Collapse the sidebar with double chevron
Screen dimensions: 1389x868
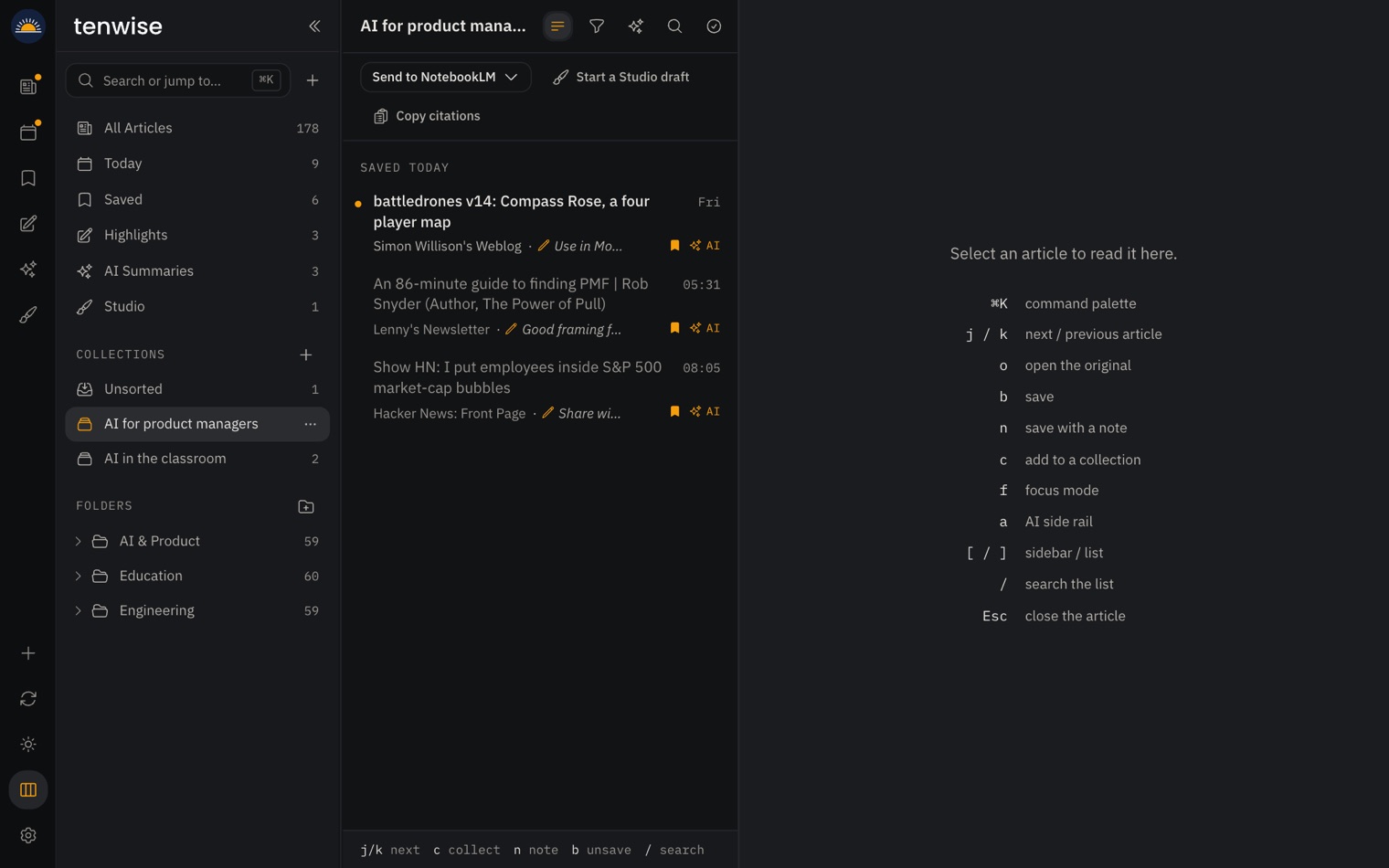pyautogui.click(x=314, y=26)
